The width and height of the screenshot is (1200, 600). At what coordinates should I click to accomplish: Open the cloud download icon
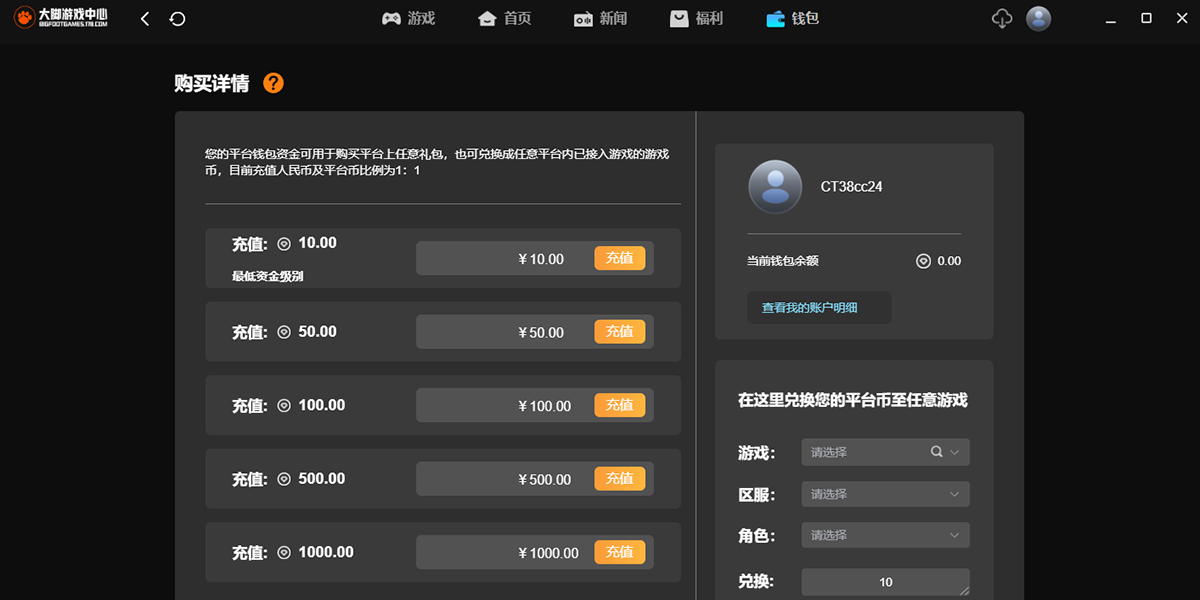point(1002,19)
